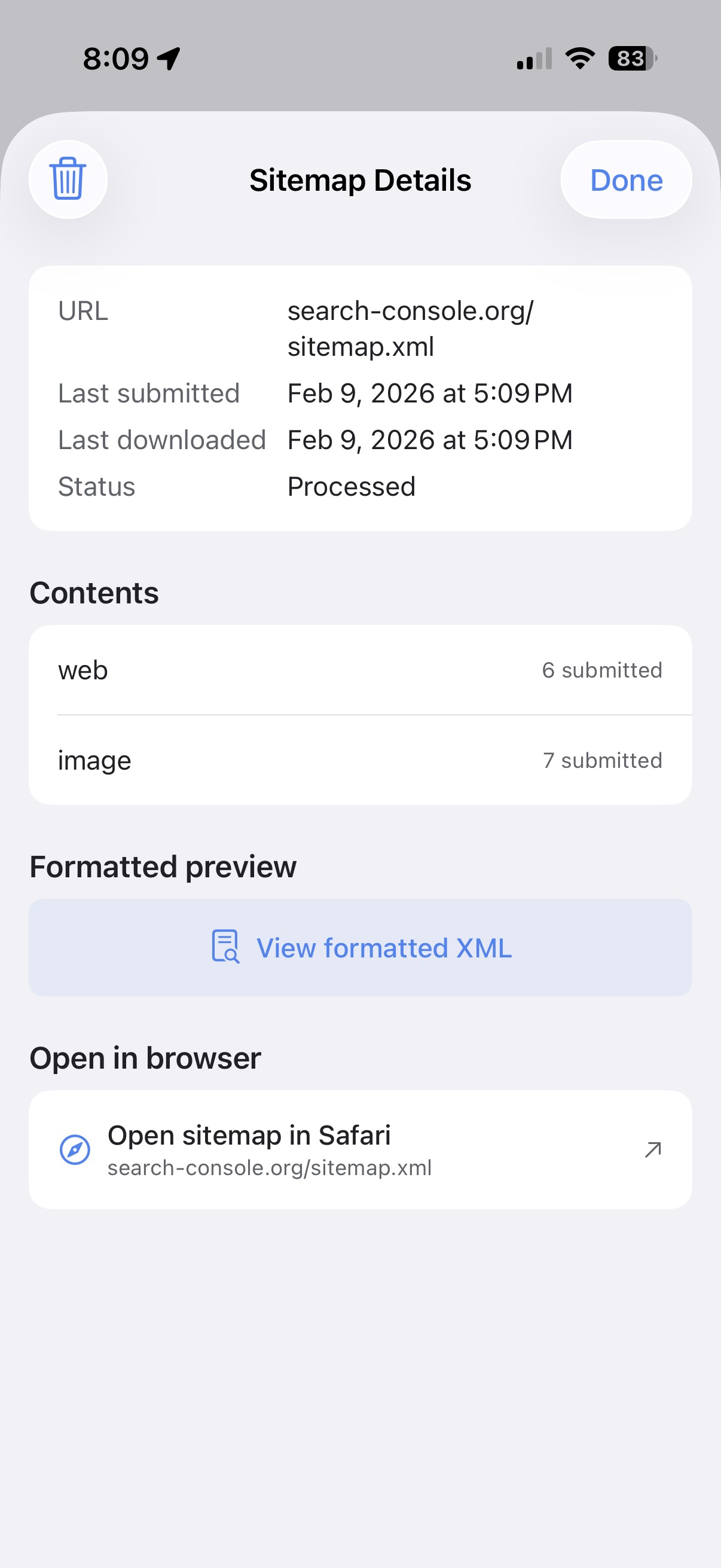Tap the Formatted preview heading
Image resolution: width=721 pixels, height=1568 pixels.
click(x=163, y=867)
